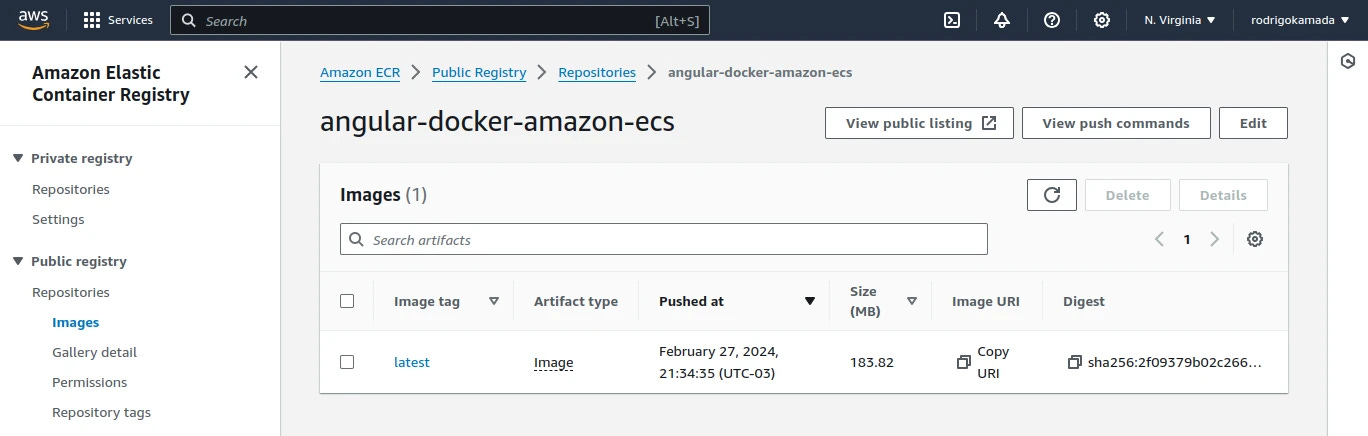
Task: Copy the image digest sha256
Action: [1075, 362]
